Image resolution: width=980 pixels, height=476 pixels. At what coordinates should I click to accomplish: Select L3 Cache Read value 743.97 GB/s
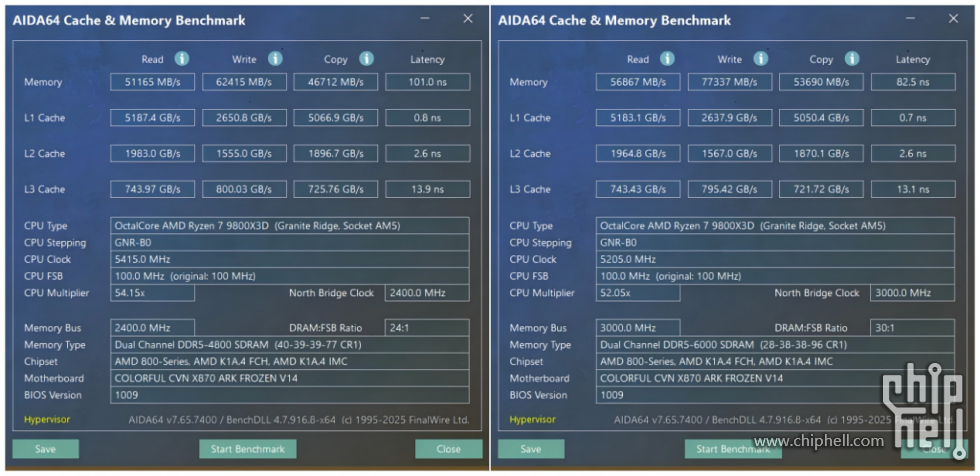click(152, 189)
